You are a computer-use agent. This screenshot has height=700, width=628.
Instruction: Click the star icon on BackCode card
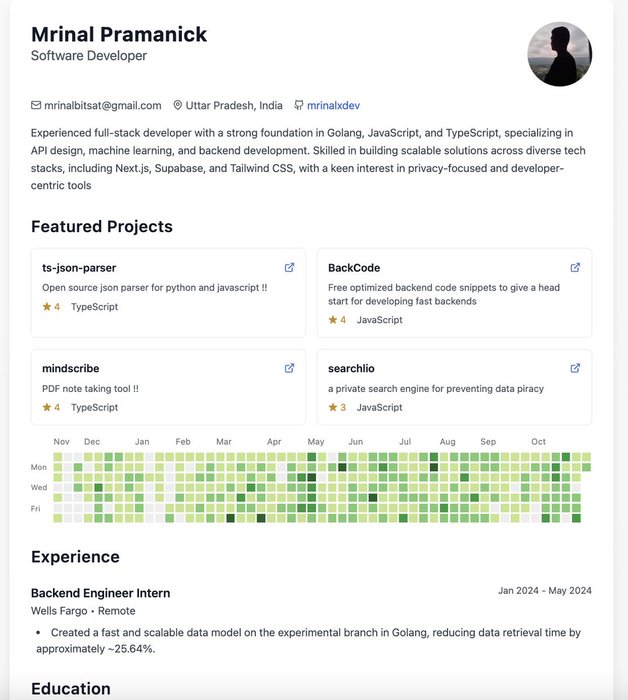coord(333,320)
